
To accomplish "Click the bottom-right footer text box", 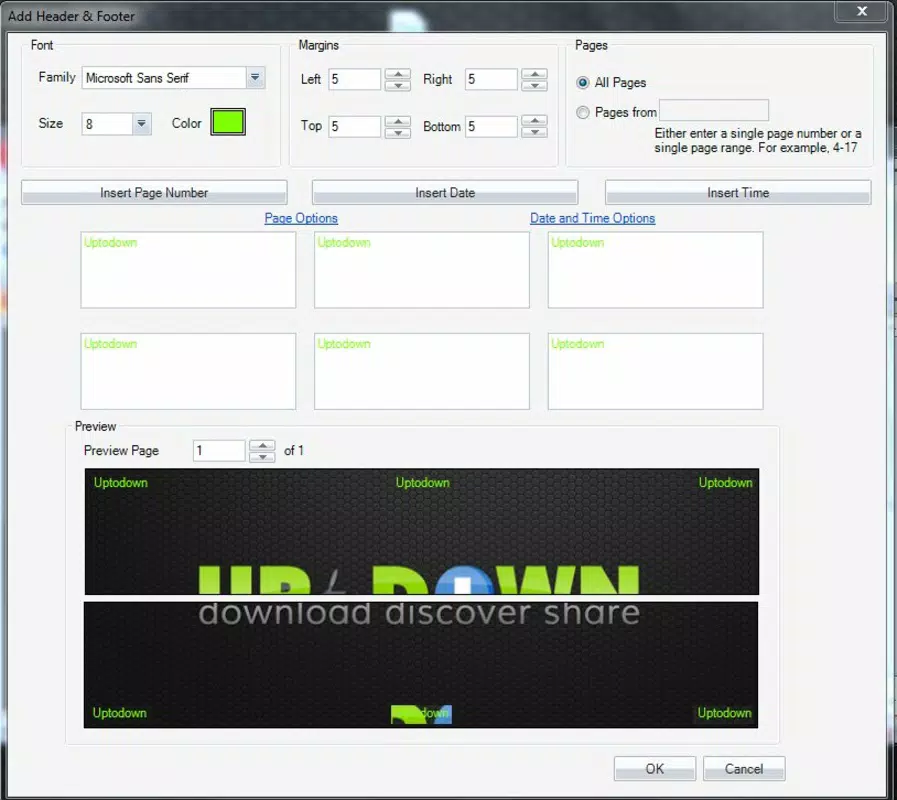I will (656, 371).
